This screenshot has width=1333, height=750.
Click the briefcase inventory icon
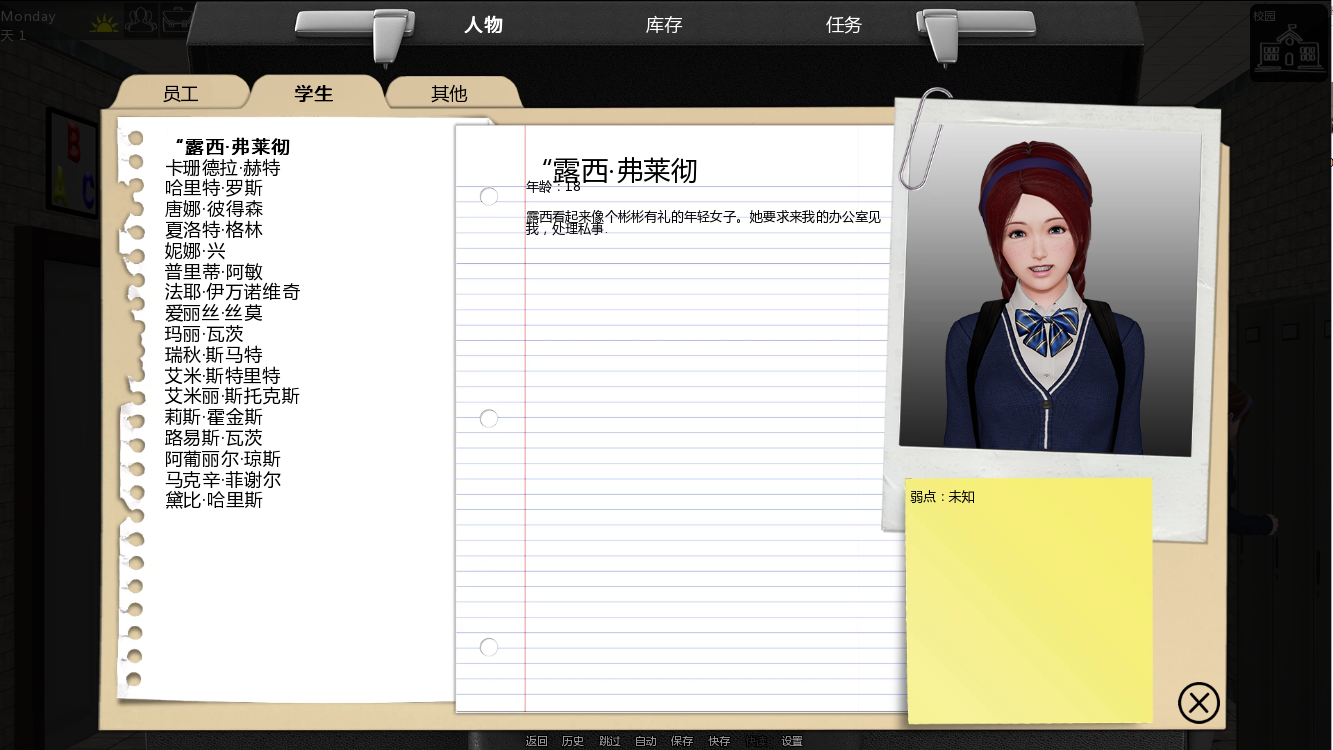point(177,19)
